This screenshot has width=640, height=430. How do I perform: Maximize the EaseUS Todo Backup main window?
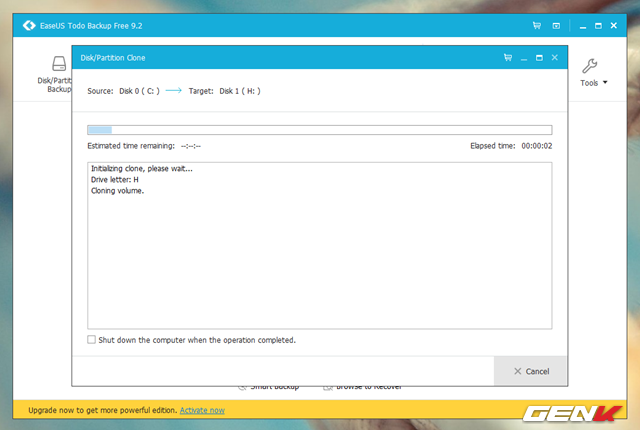(598, 26)
